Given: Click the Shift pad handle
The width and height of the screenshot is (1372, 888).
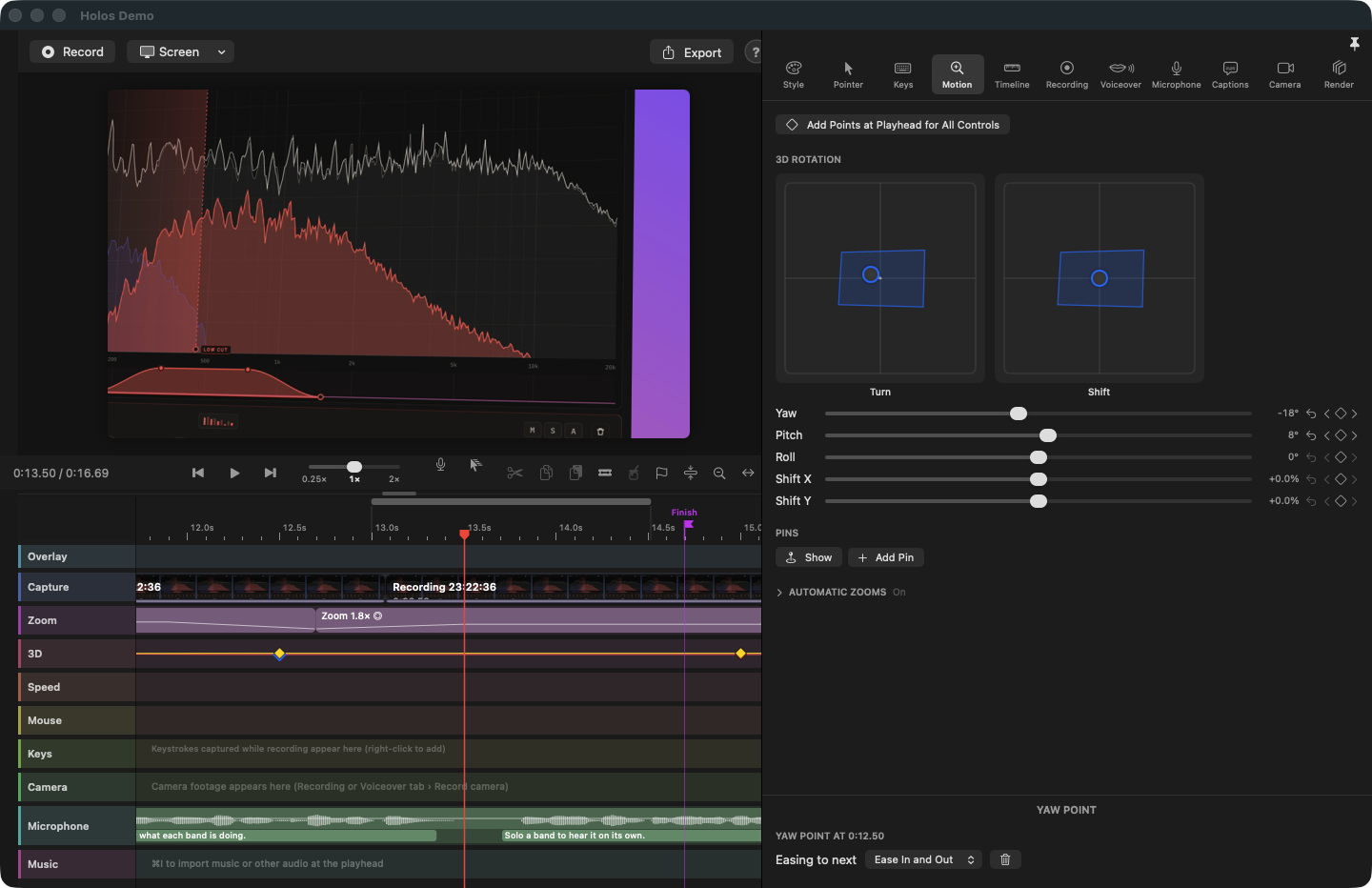Looking at the screenshot, I should [x=1100, y=278].
